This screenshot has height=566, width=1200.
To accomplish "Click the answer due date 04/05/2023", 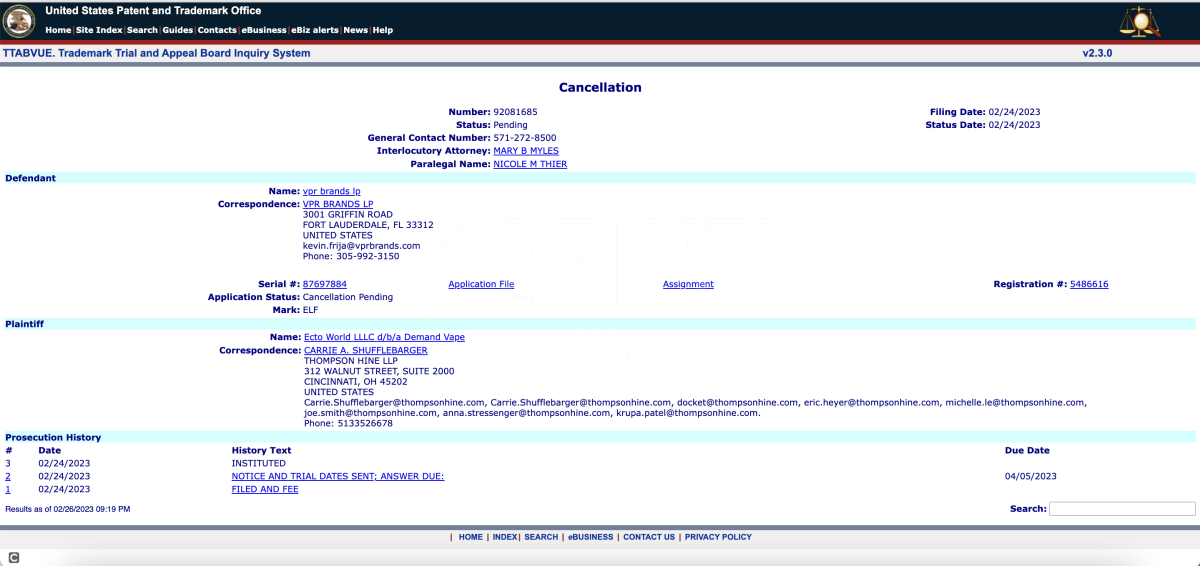I will (1031, 476).
